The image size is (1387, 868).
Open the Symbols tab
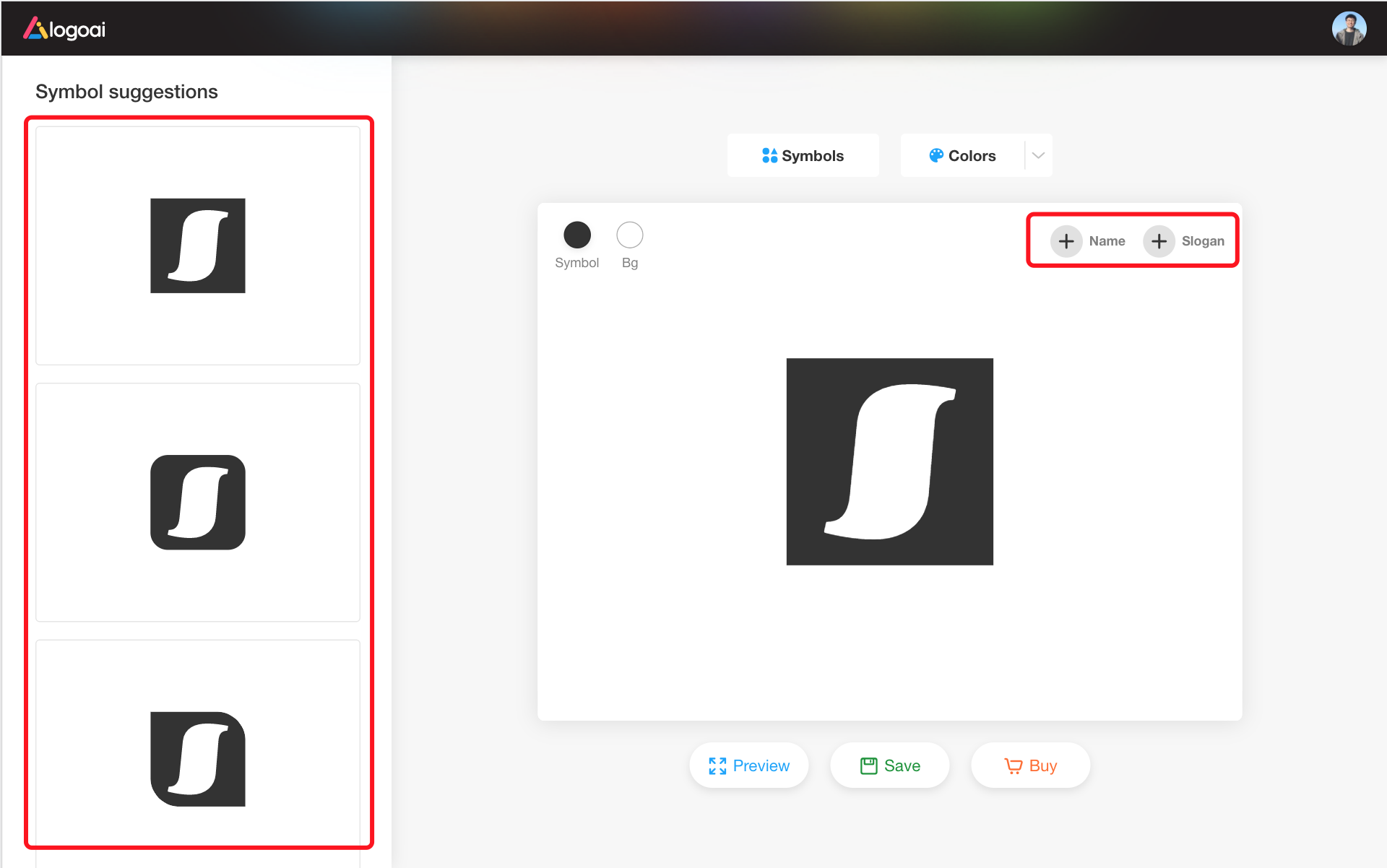(812, 156)
